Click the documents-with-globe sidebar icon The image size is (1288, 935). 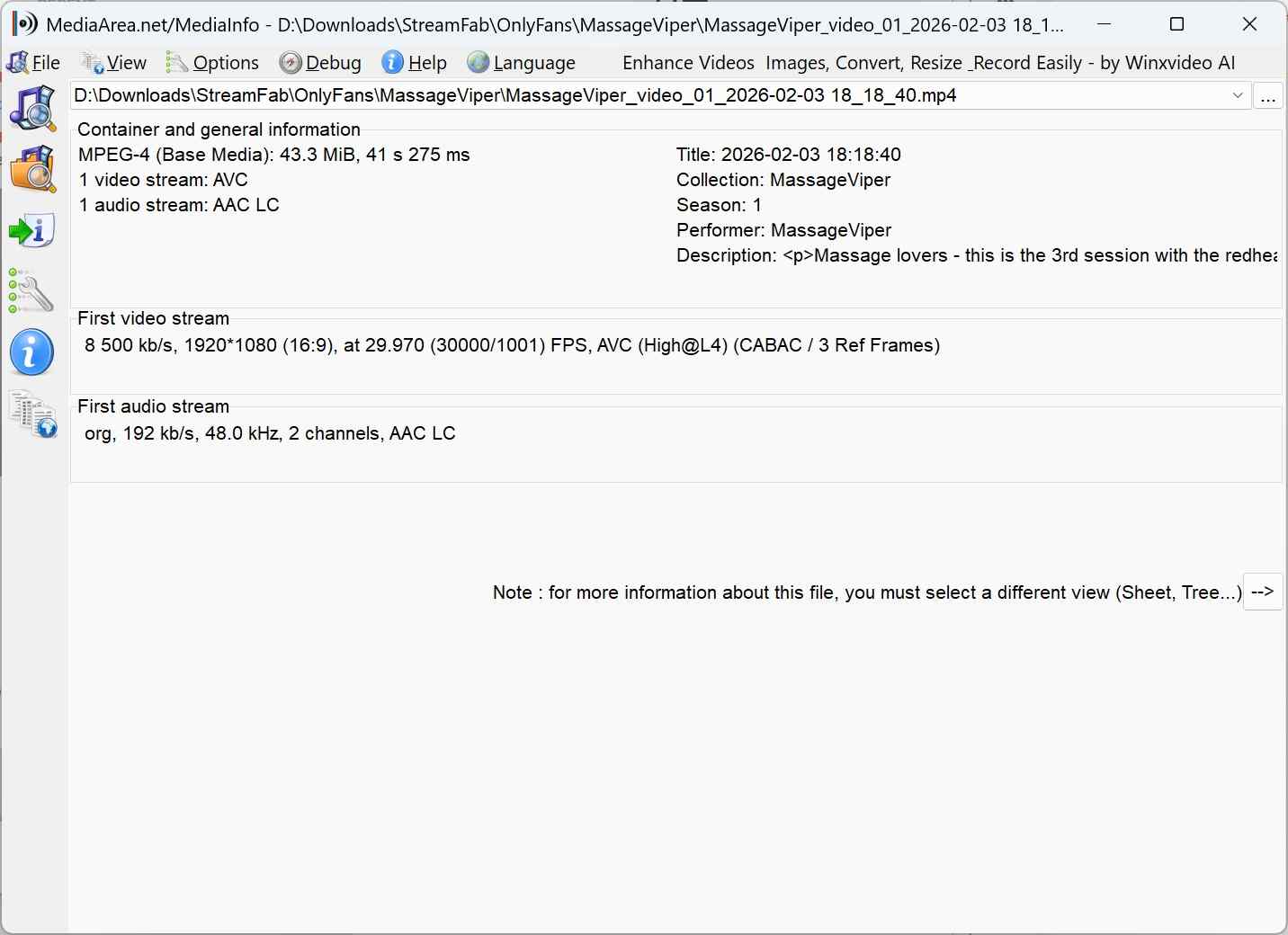[x=32, y=414]
